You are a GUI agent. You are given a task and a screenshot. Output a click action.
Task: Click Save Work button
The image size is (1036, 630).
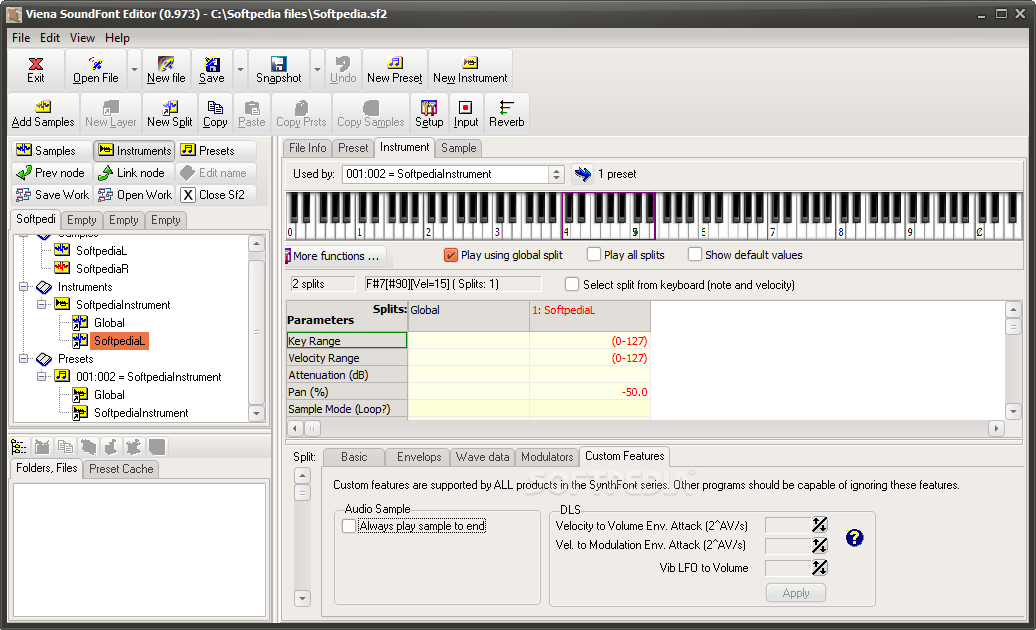pyautogui.click(x=52, y=195)
